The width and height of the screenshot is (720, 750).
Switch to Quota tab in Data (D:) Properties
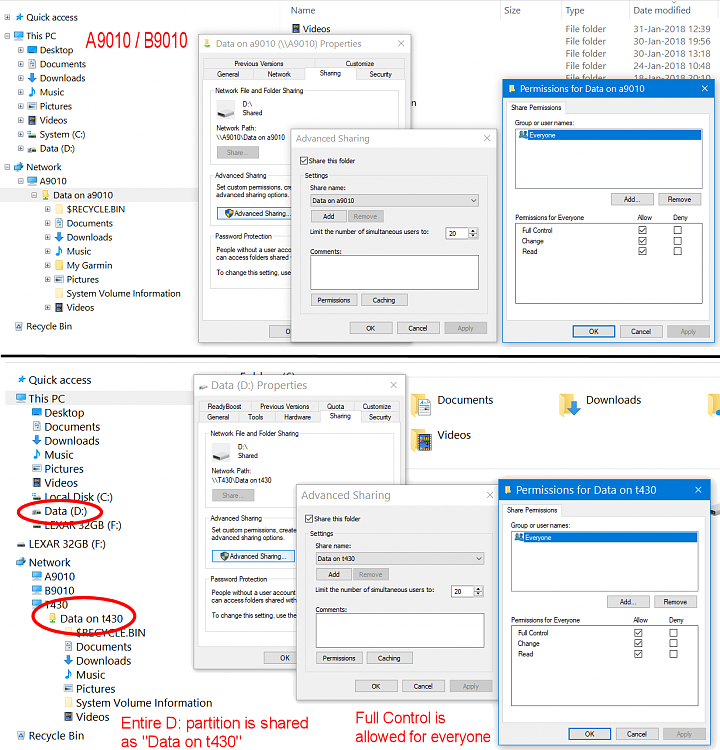tap(335, 406)
